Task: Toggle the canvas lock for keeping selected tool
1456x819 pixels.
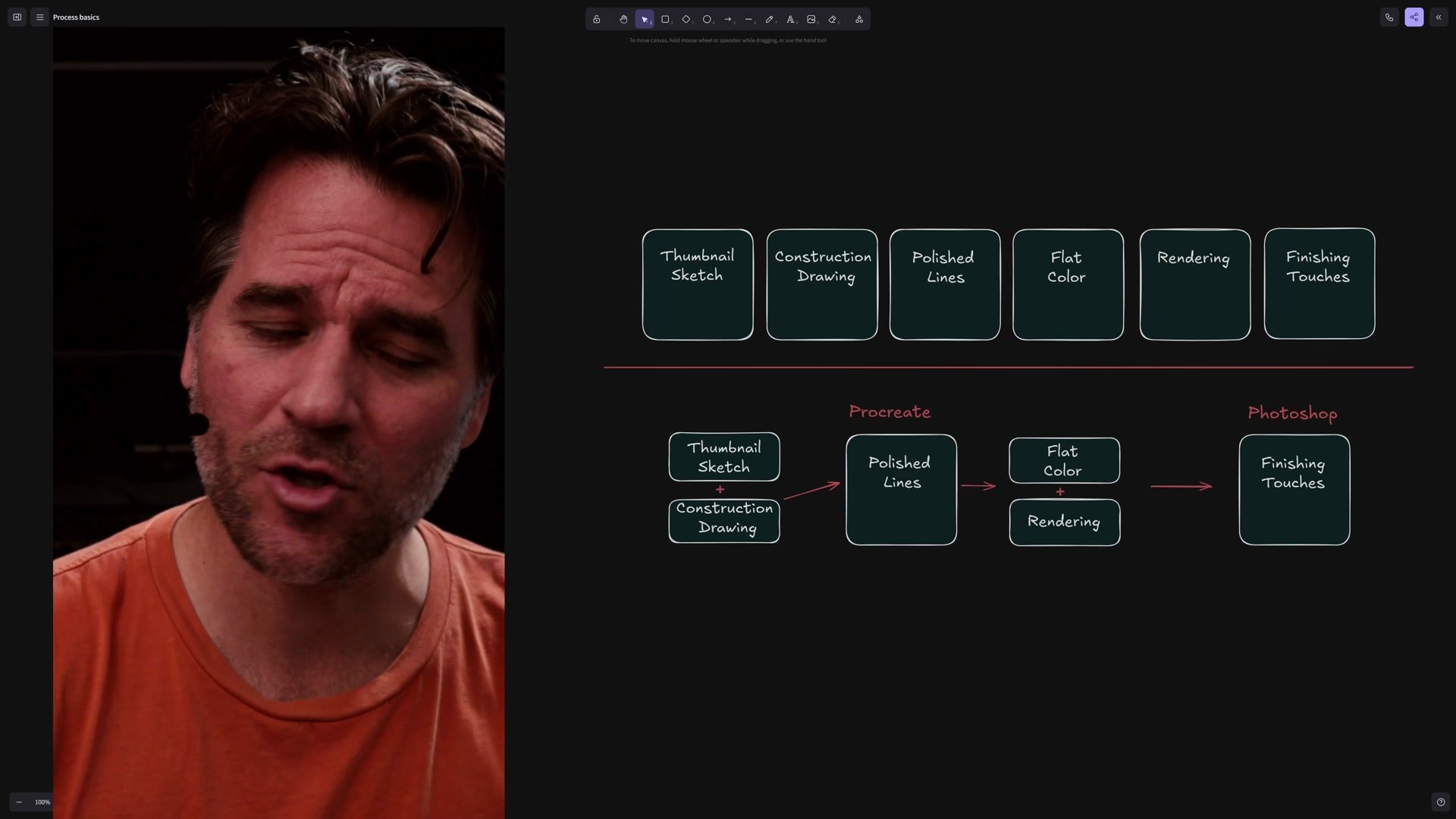Action: pyautogui.click(x=597, y=19)
